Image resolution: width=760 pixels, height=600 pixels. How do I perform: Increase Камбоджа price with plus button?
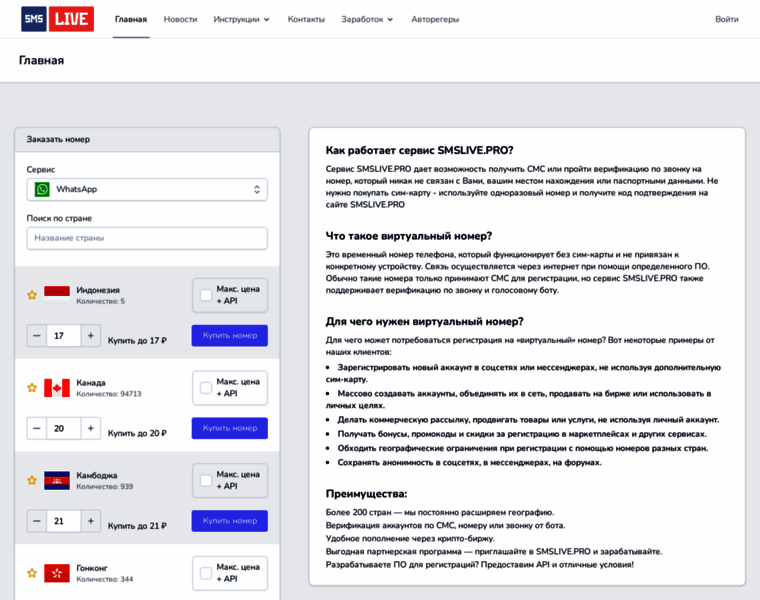91,521
